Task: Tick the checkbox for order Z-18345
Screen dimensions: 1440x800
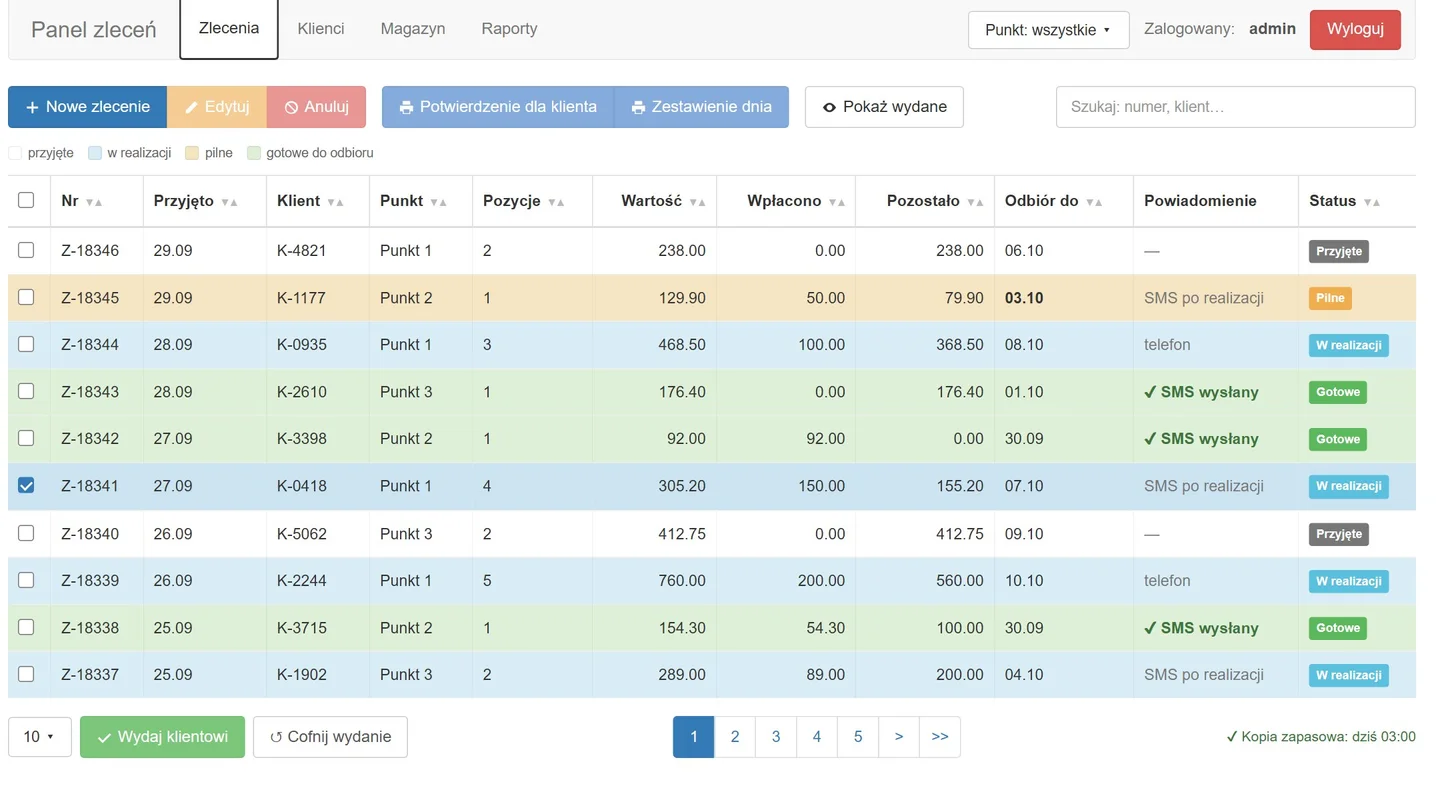Action: coord(26,297)
